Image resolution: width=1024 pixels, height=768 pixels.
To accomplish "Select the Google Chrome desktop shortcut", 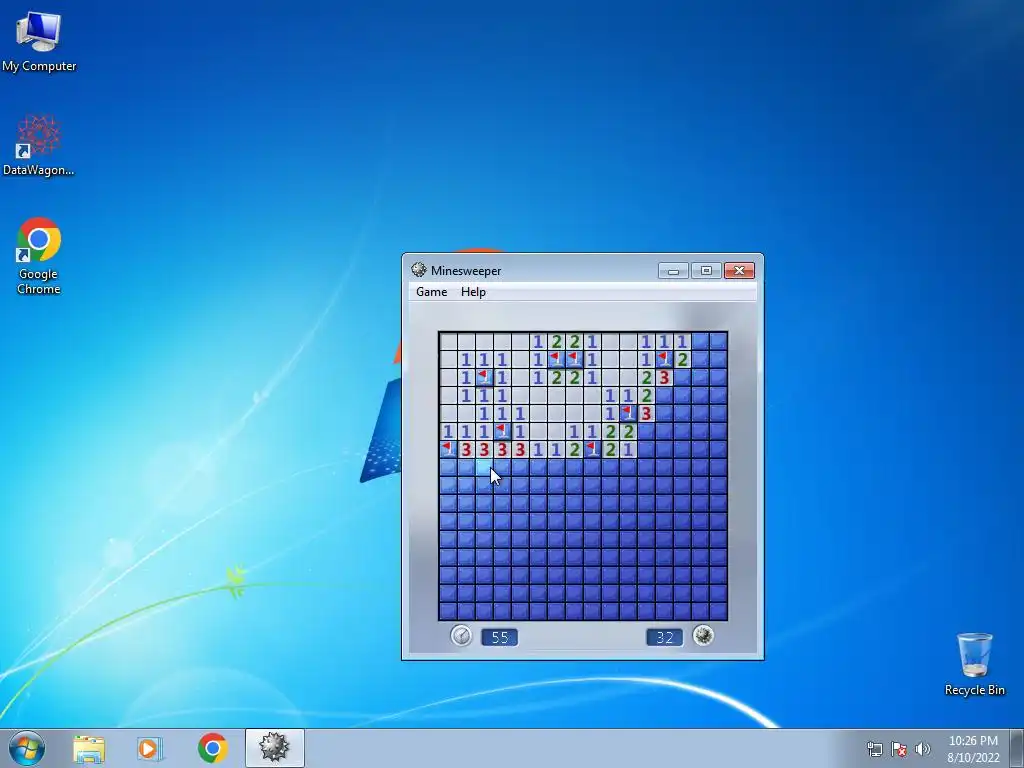I will coord(39,256).
